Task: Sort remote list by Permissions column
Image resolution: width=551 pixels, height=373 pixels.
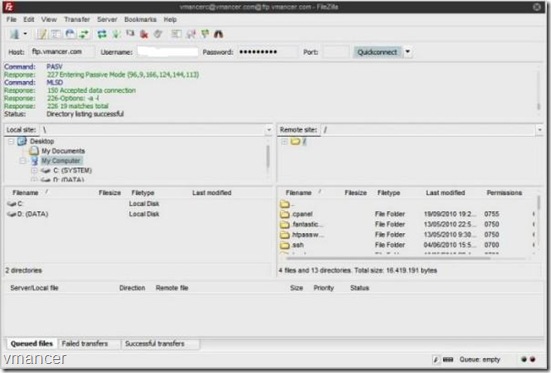Action: coord(504,193)
